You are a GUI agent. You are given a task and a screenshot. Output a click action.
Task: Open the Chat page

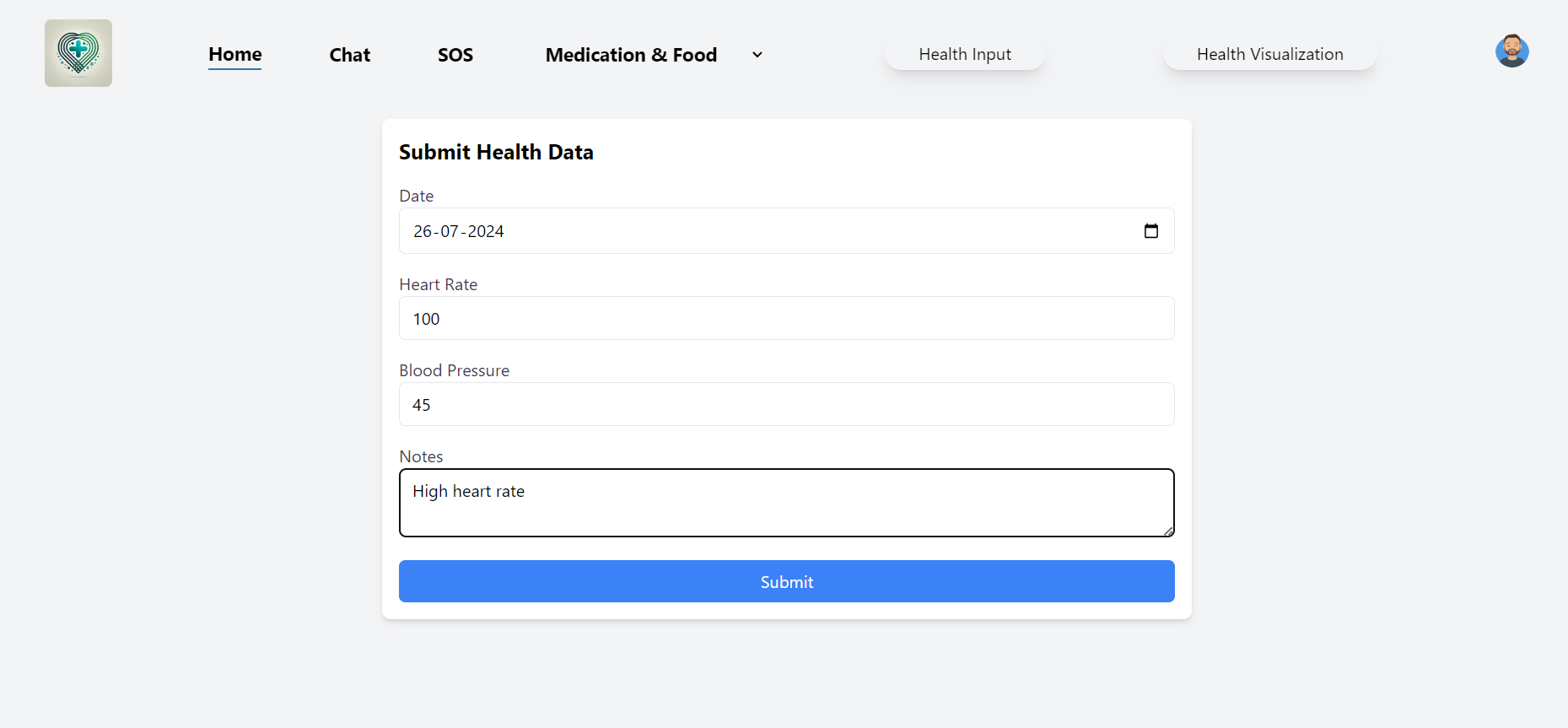tap(349, 55)
